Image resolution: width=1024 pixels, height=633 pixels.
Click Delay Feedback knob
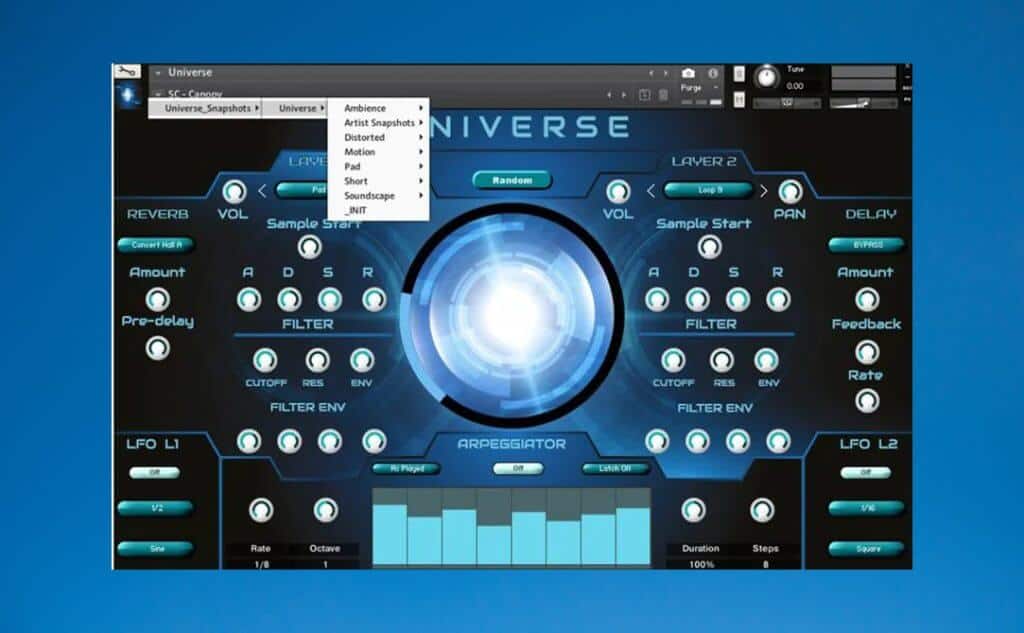click(x=867, y=352)
